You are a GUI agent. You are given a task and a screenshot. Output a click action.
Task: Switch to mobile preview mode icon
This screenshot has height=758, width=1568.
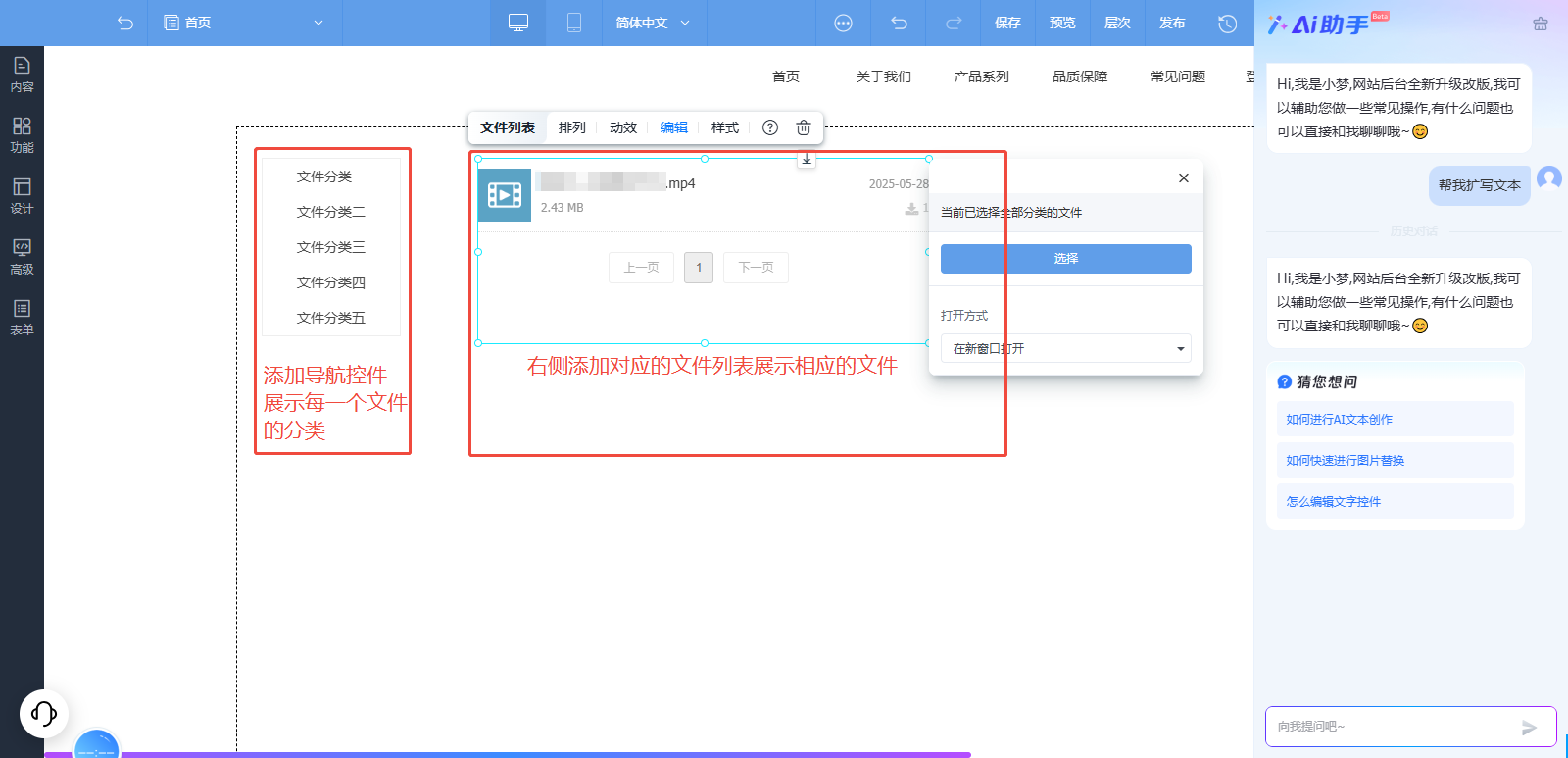(x=574, y=23)
